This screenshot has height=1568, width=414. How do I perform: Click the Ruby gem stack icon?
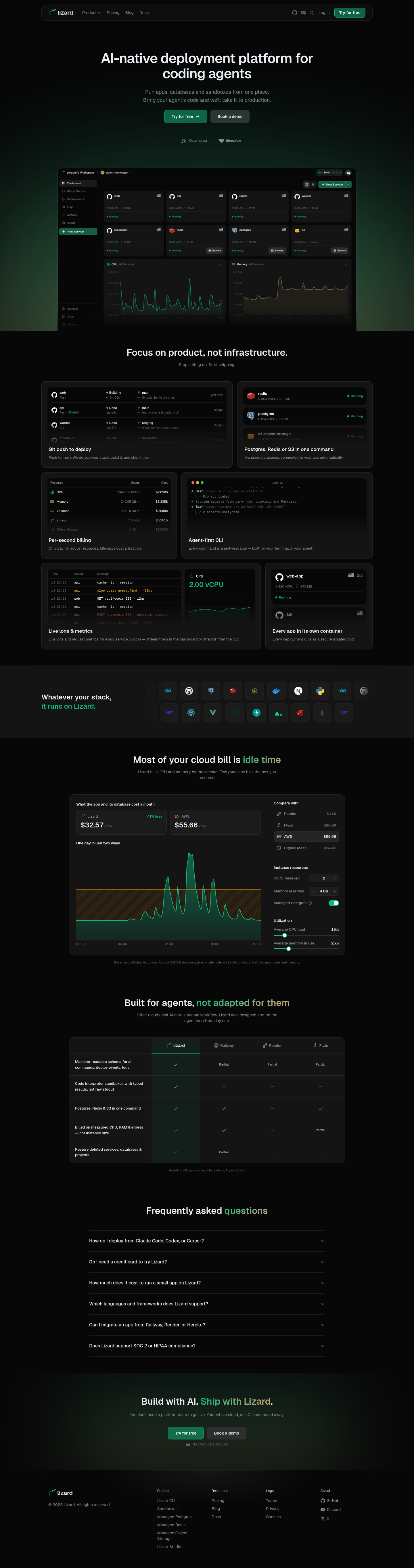(300, 713)
